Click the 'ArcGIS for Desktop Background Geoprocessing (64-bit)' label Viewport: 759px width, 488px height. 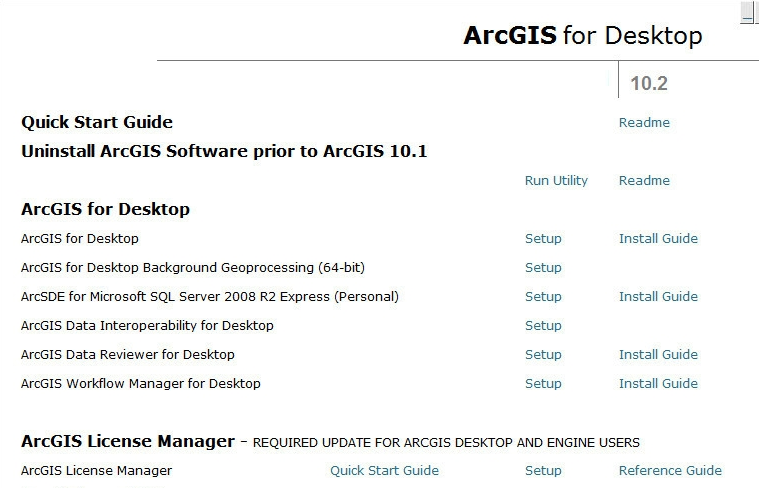193,268
